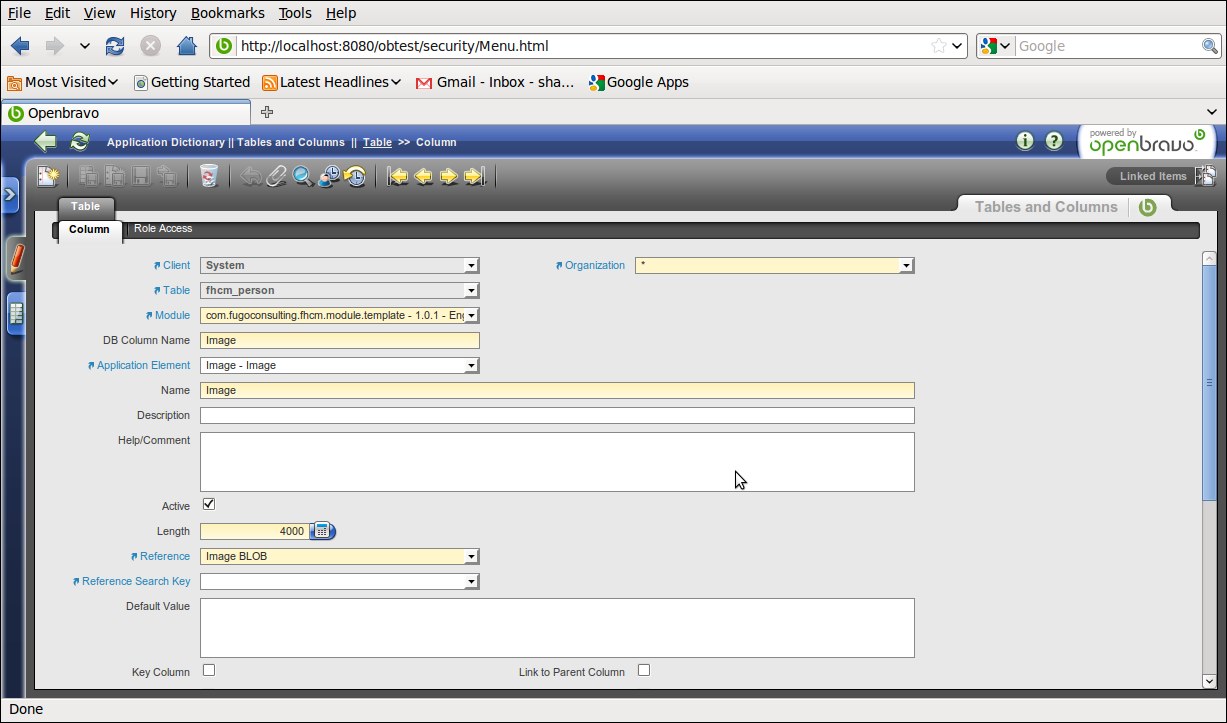This screenshot has height=723, width=1227.
Task: Navigate to the first record with the arrow icon
Action: 398,176
